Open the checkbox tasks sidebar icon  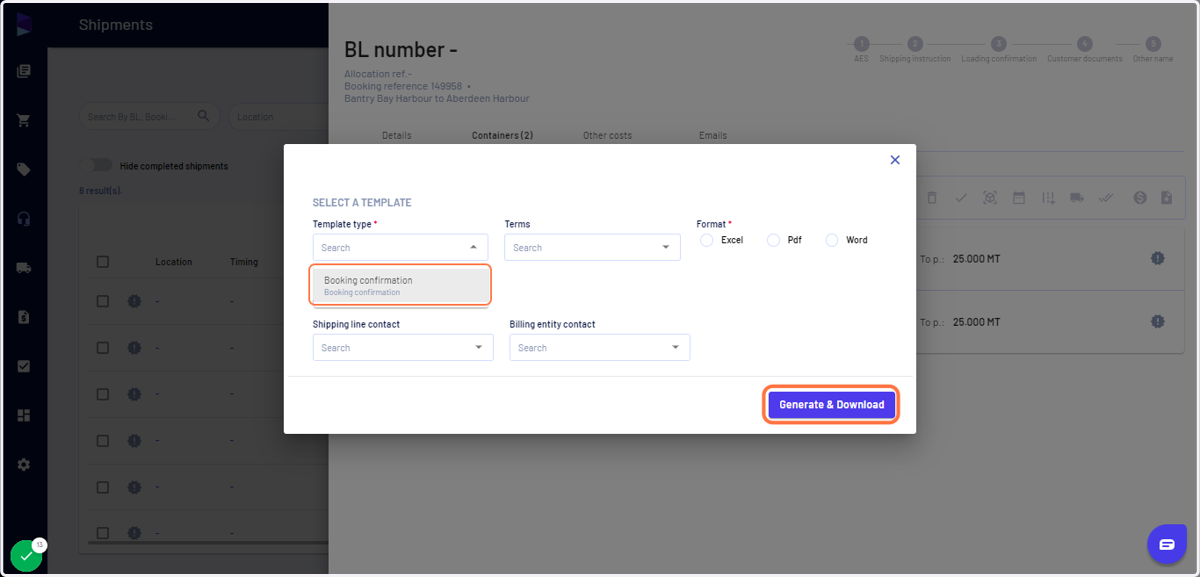24,366
